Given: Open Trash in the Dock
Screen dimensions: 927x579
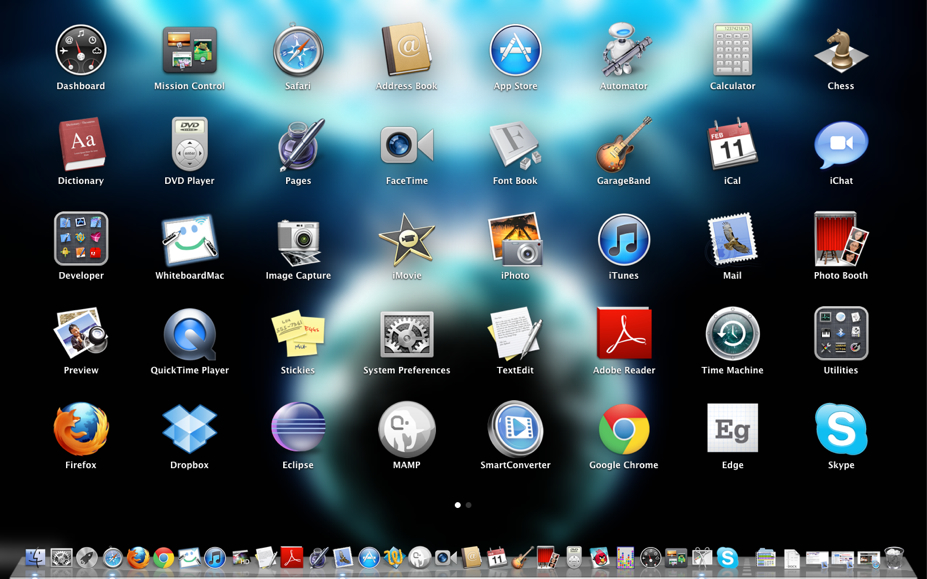Looking at the screenshot, I should coord(894,557).
